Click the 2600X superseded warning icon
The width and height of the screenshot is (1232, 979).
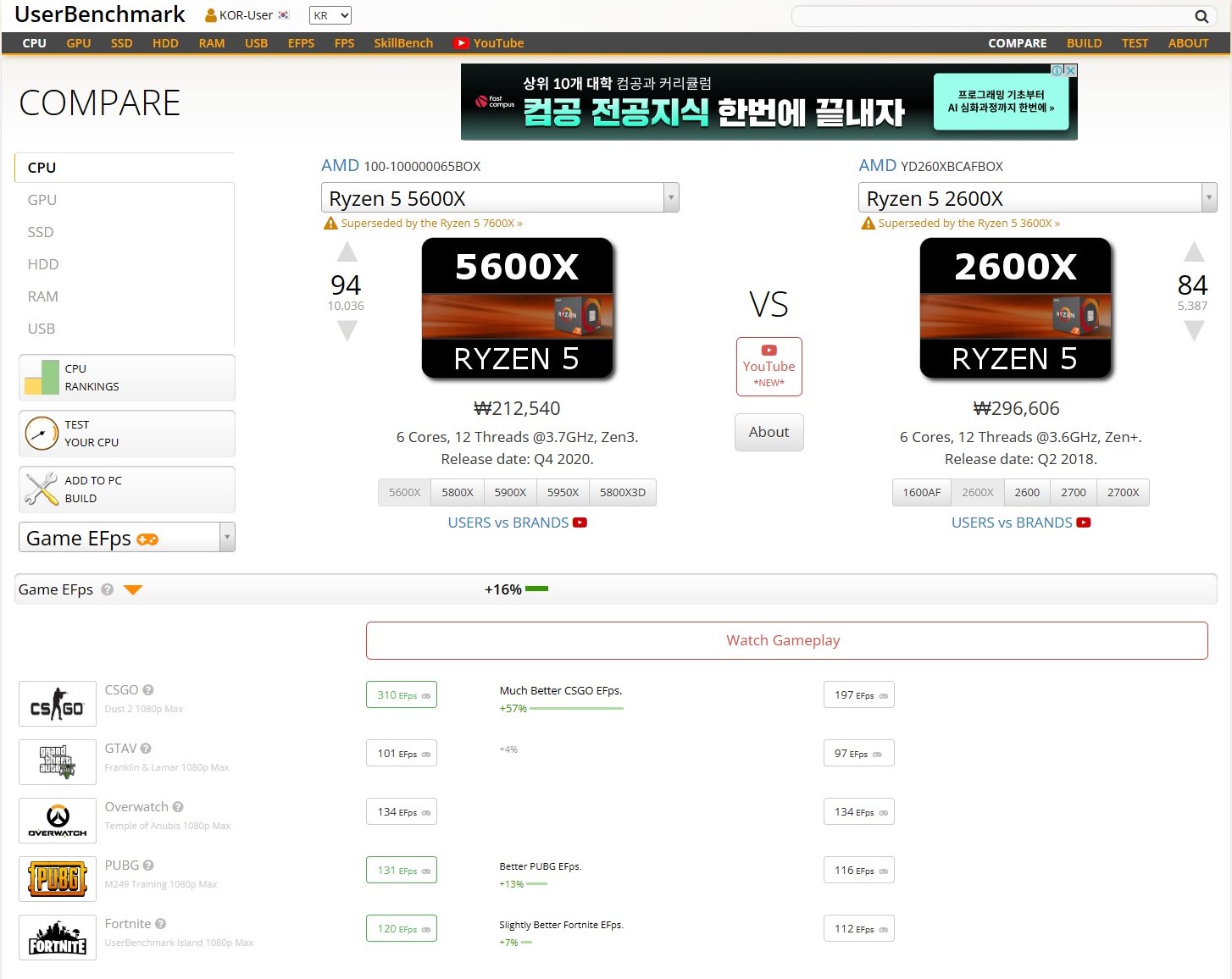click(x=869, y=224)
